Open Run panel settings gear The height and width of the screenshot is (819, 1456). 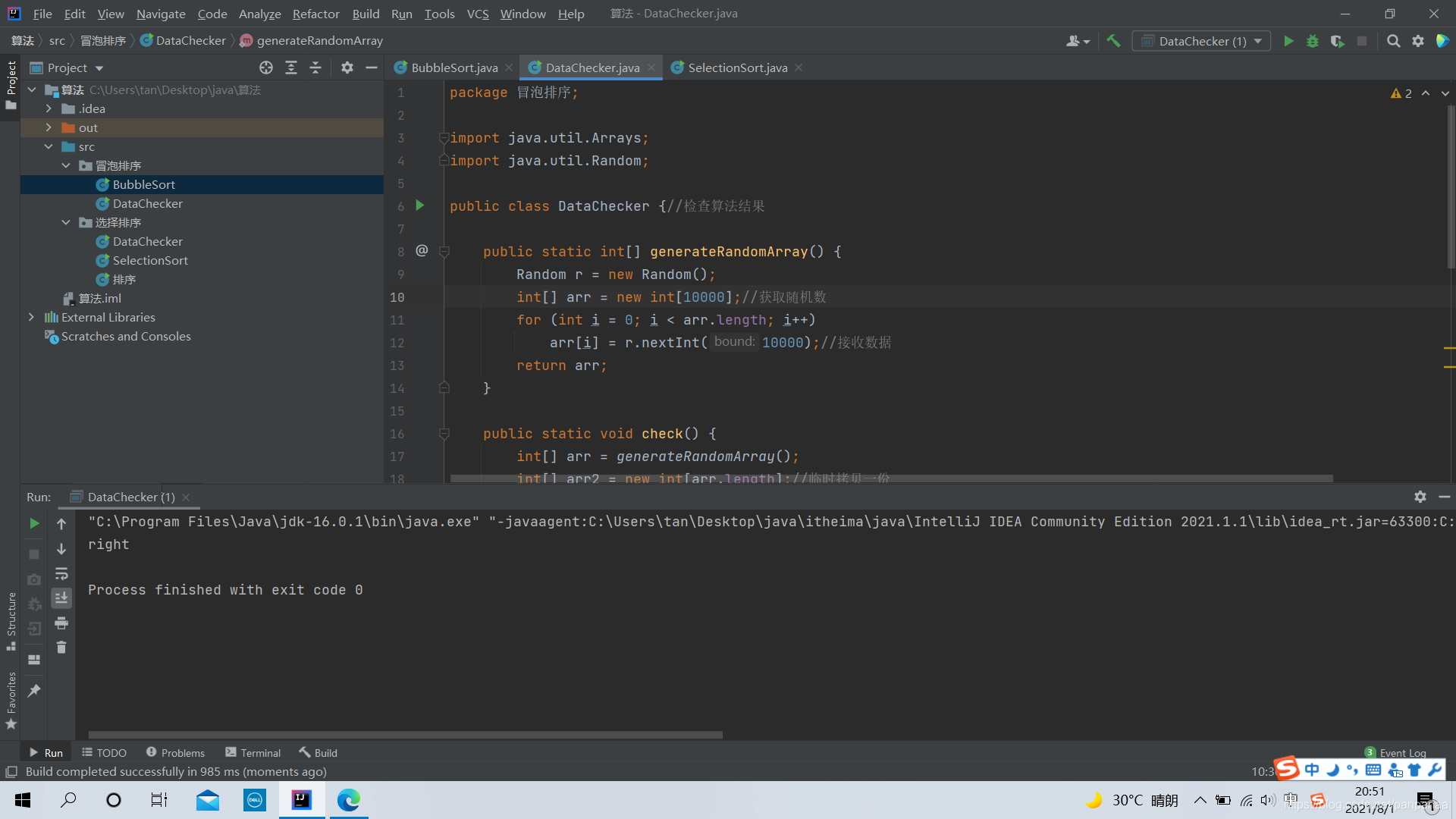[1420, 497]
